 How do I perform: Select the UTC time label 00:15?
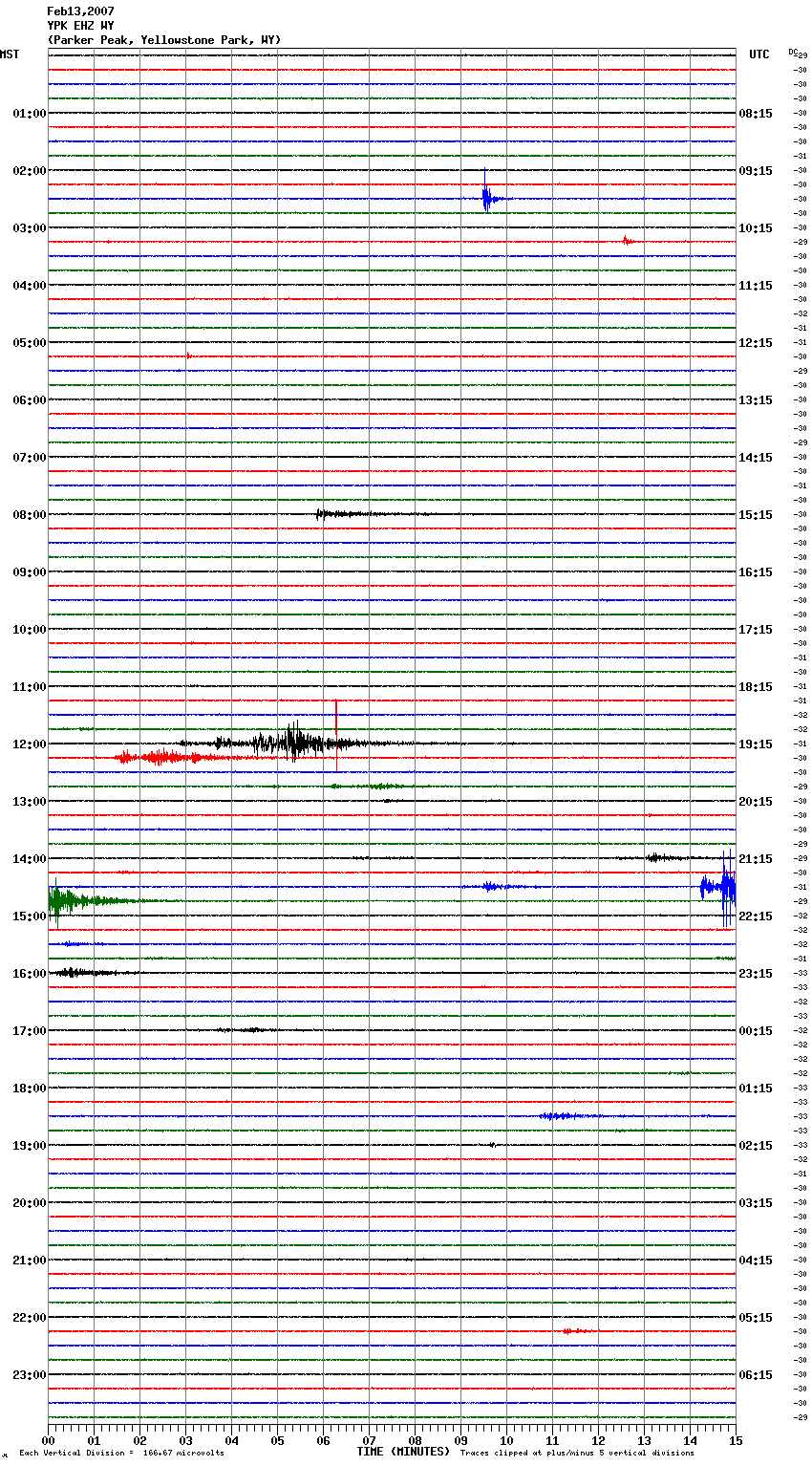pos(756,1031)
